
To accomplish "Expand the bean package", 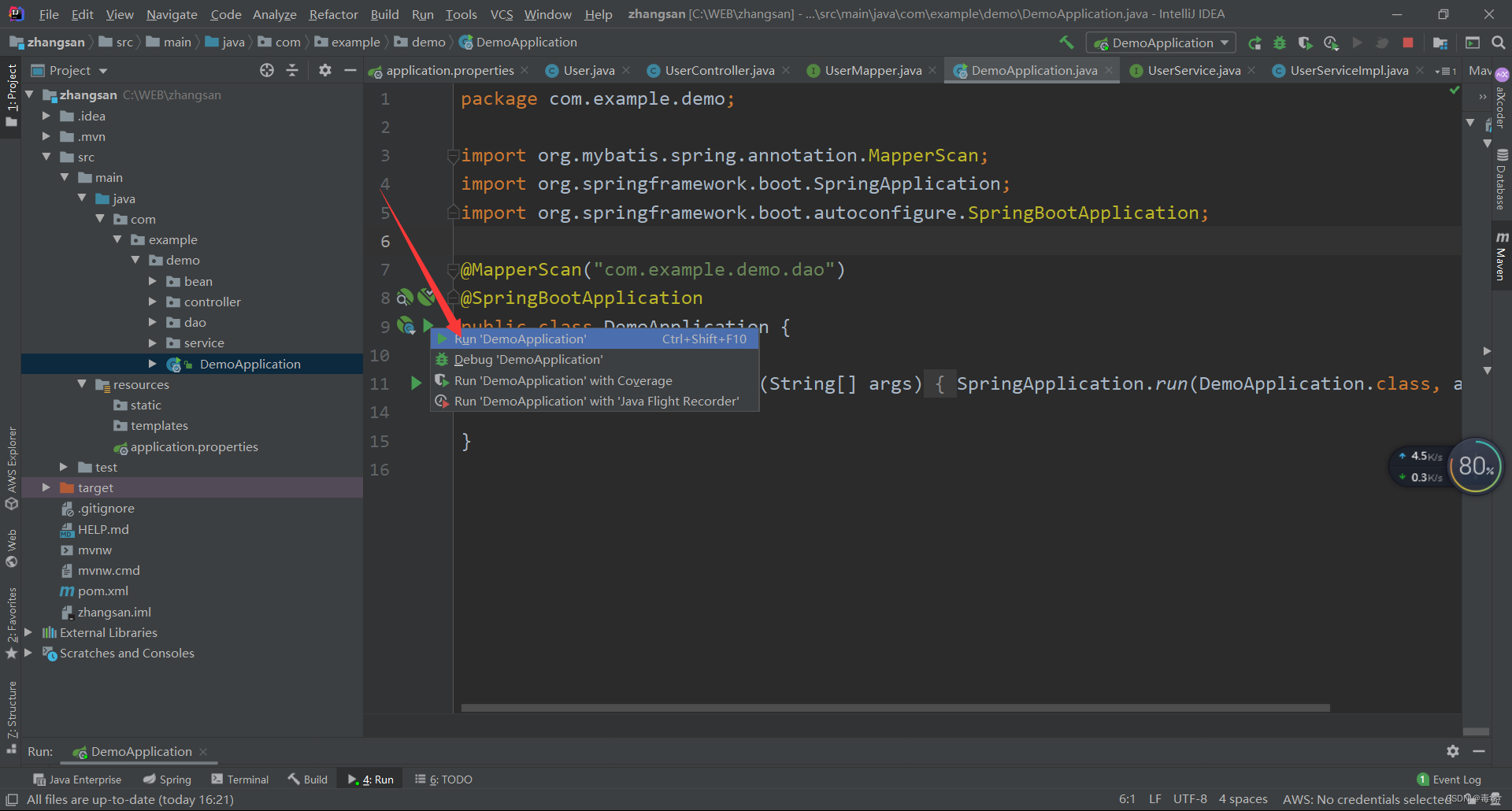I will (153, 281).
